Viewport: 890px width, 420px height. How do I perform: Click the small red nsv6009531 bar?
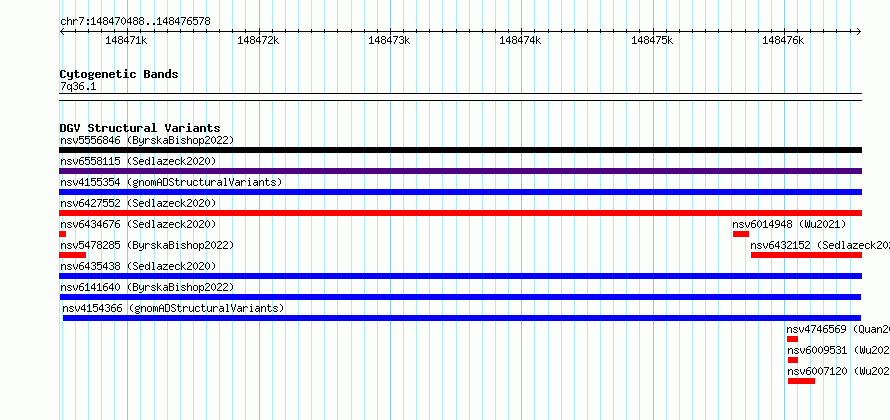pos(793,360)
